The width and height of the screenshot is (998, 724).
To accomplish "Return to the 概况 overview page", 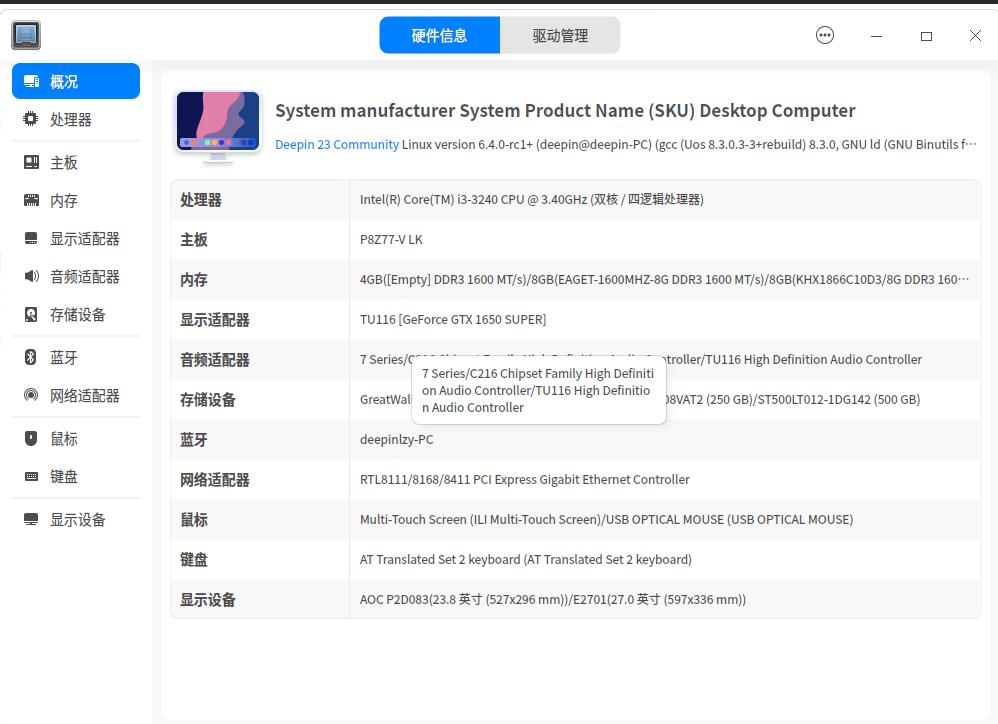I will 62,81.
